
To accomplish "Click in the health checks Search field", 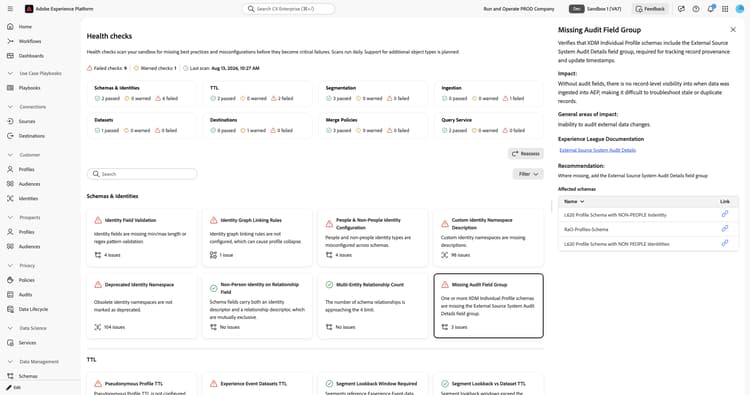I will (x=142, y=174).
